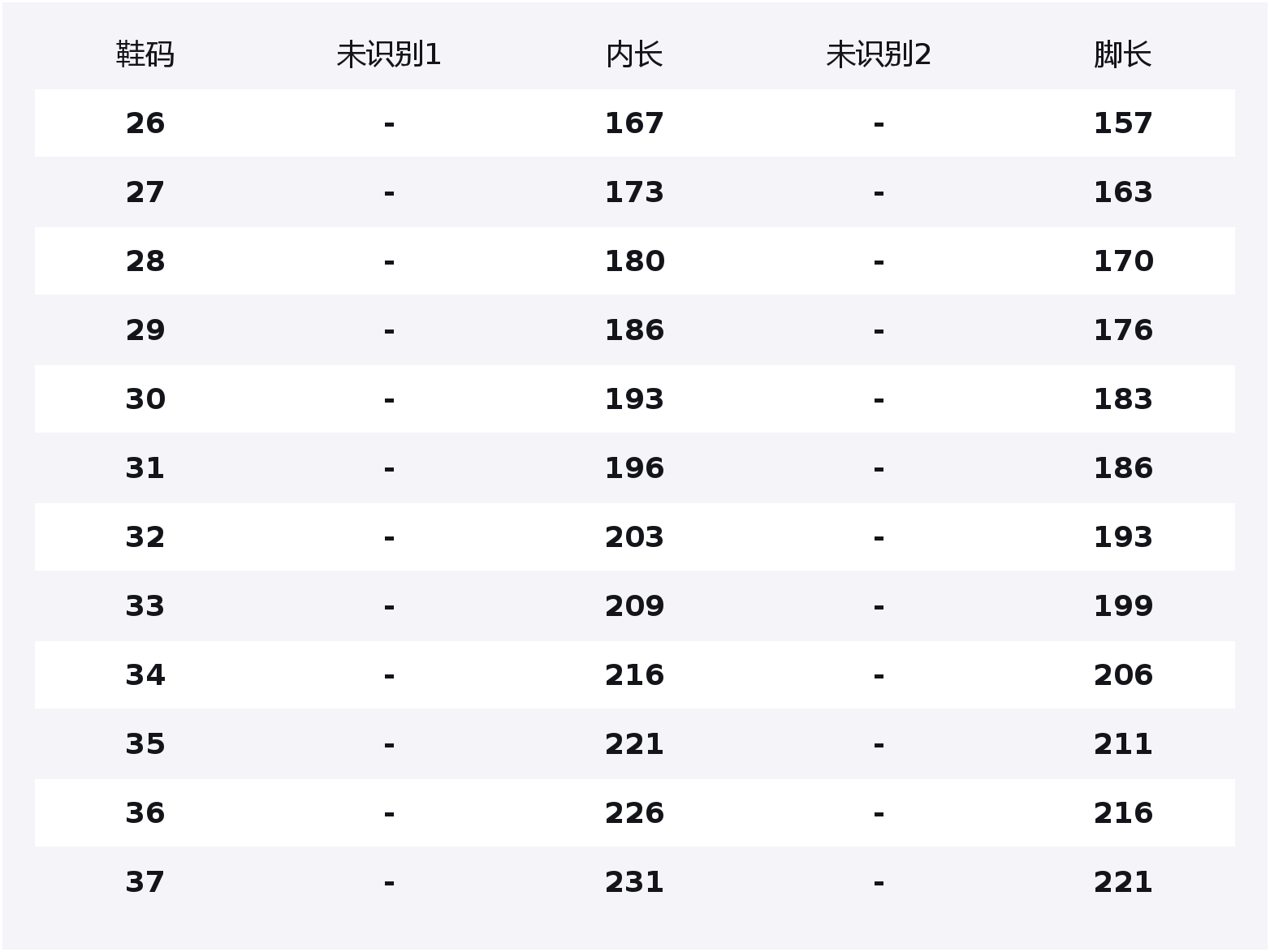Select inner length value 226
Image resolution: width=1270 pixels, height=952 pixels.
(x=634, y=813)
